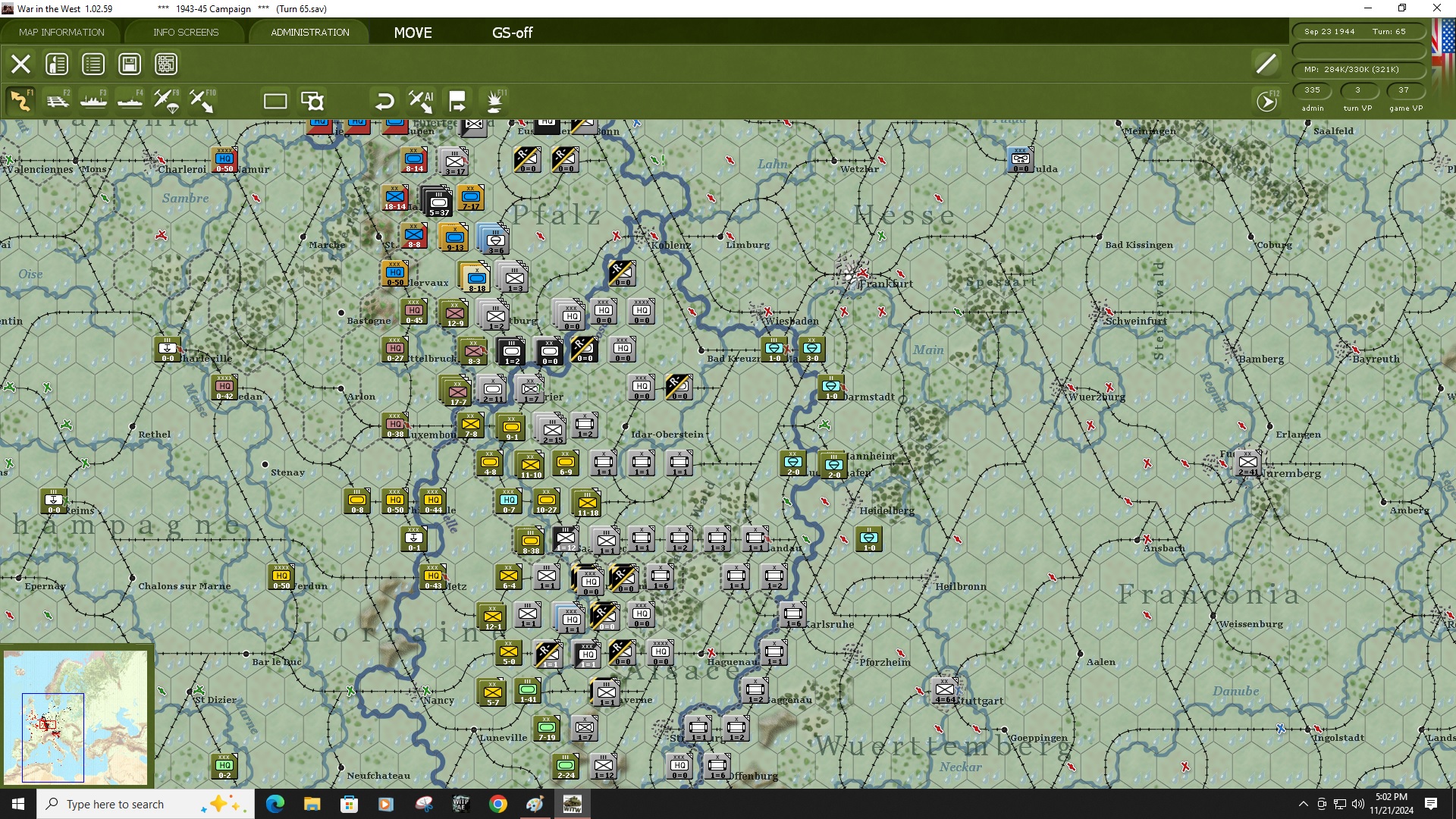
Task: Switch to the INFO SCREENS tab
Action: tap(186, 33)
